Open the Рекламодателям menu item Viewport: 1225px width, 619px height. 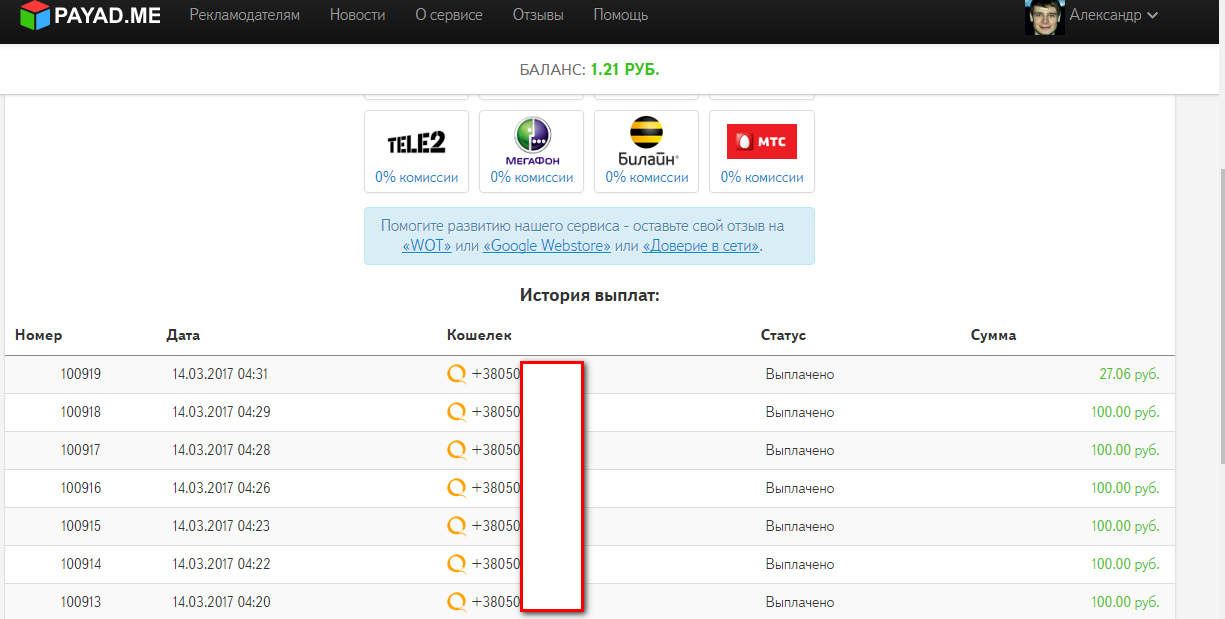coord(244,15)
